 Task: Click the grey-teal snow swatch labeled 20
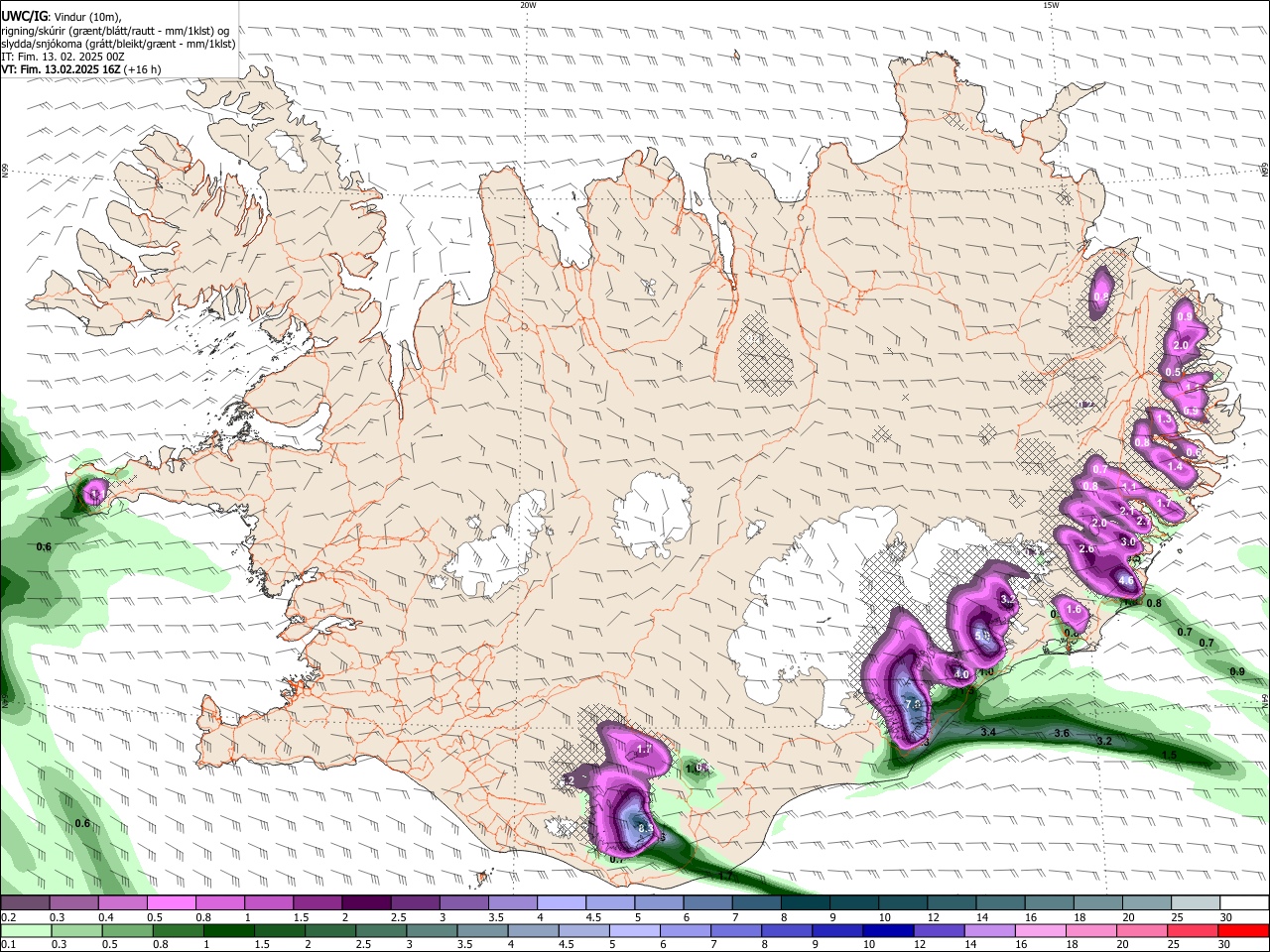(1148, 903)
